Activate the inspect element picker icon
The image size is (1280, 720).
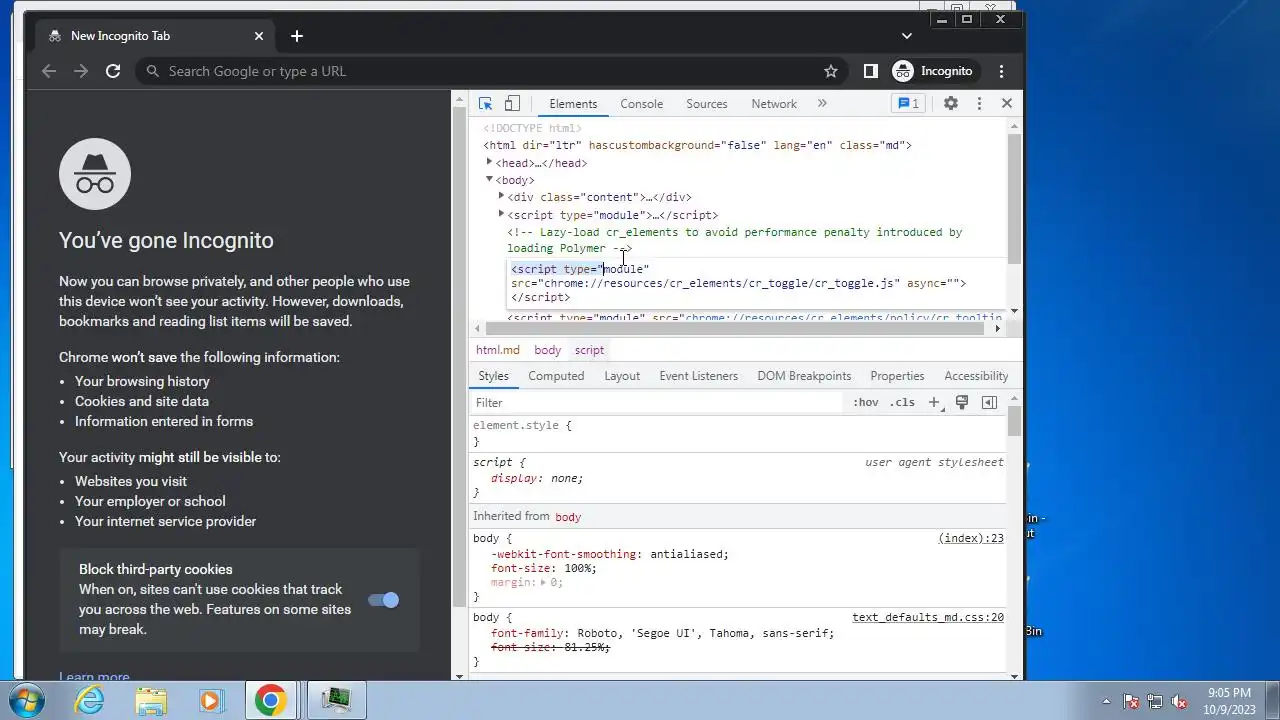[x=486, y=104]
